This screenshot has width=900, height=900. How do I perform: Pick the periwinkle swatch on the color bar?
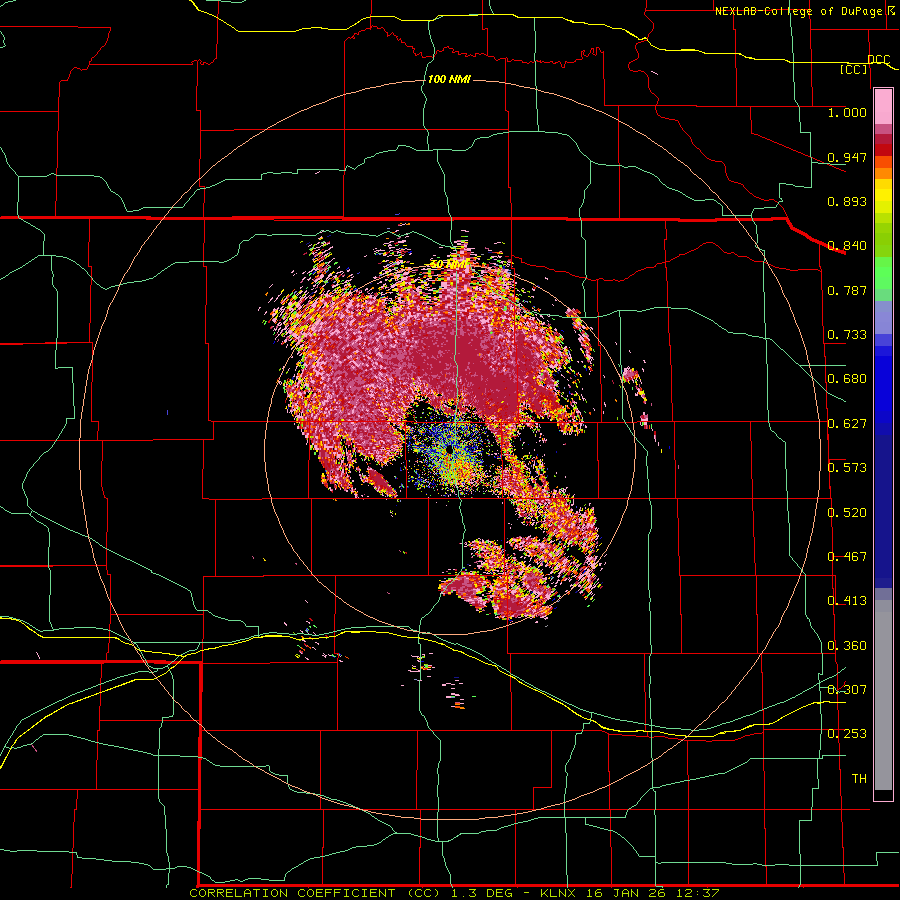tap(883, 317)
